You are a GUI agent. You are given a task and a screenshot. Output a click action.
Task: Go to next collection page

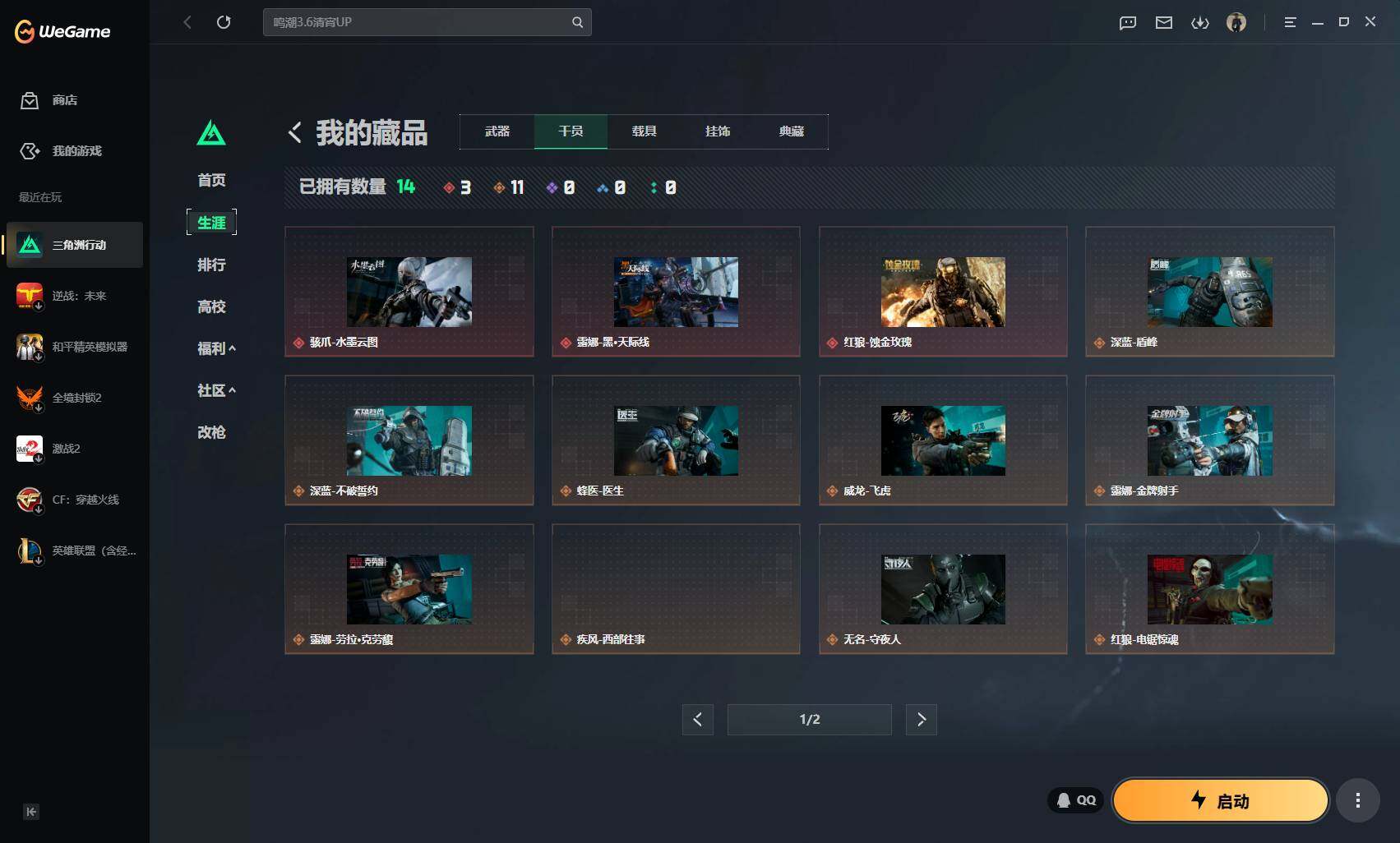(x=922, y=720)
